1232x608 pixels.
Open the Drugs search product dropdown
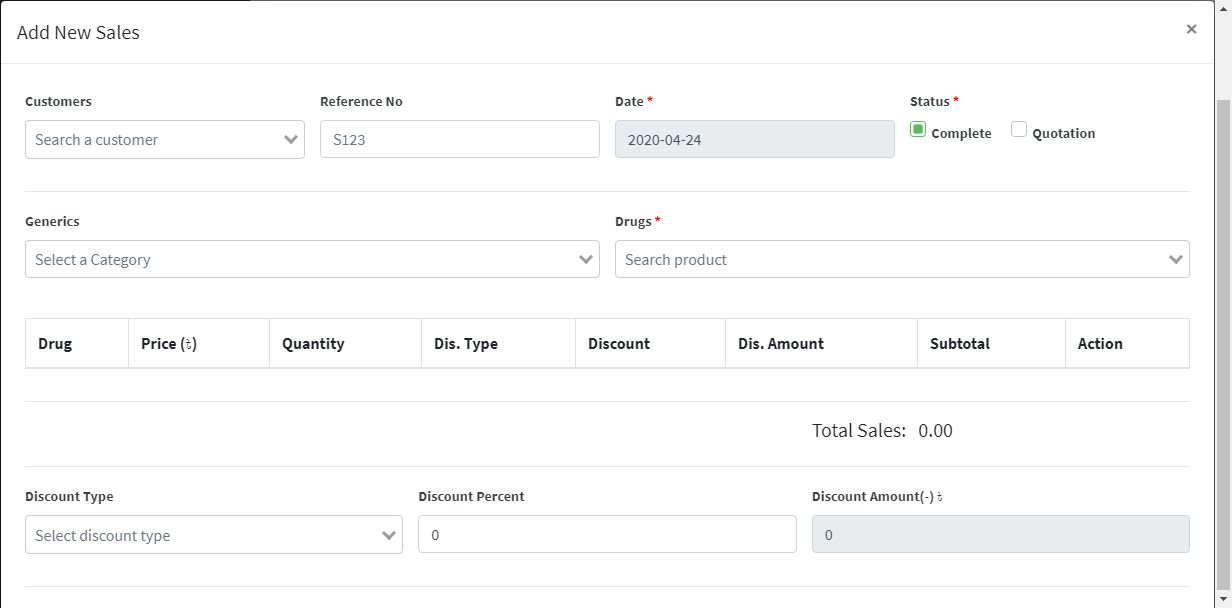point(901,260)
